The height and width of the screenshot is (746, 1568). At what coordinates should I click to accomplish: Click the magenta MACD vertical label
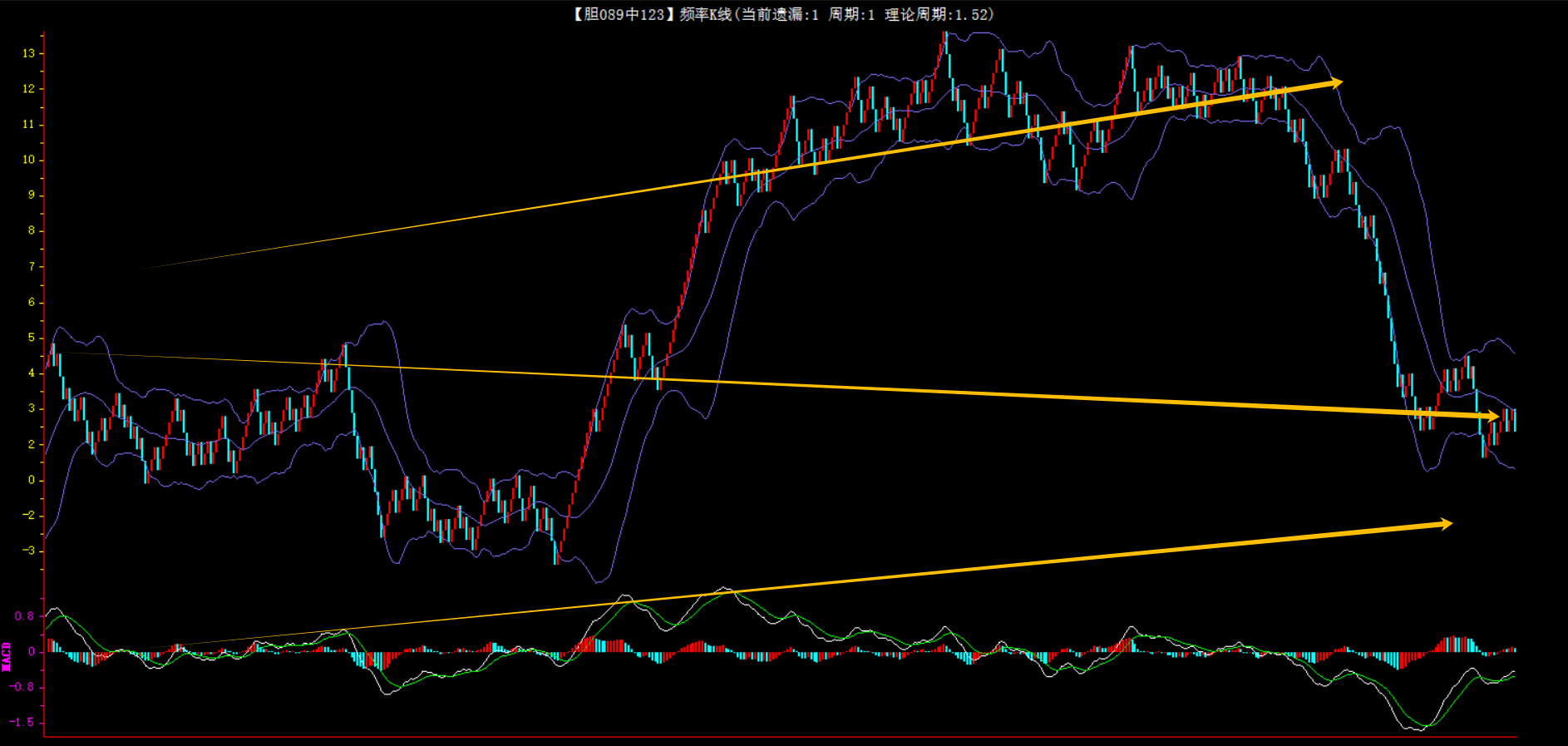7,656
